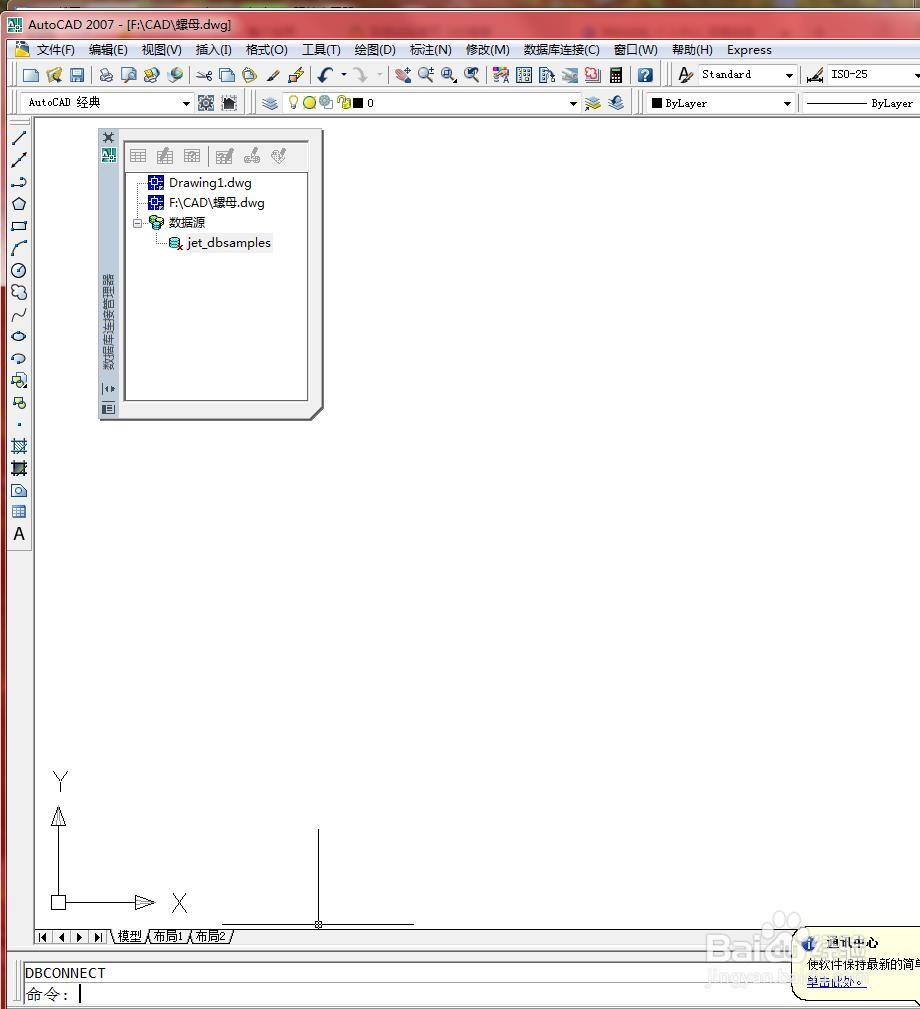Image resolution: width=920 pixels, height=1009 pixels.
Task: Select the Ellipse tool
Action: click(x=19, y=337)
